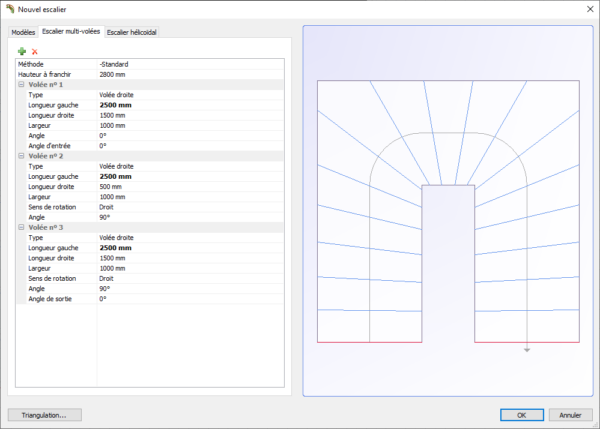This screenshot has width=600, height=429.
Task: Switch to the Modèles tab
Action: (23, 32)
